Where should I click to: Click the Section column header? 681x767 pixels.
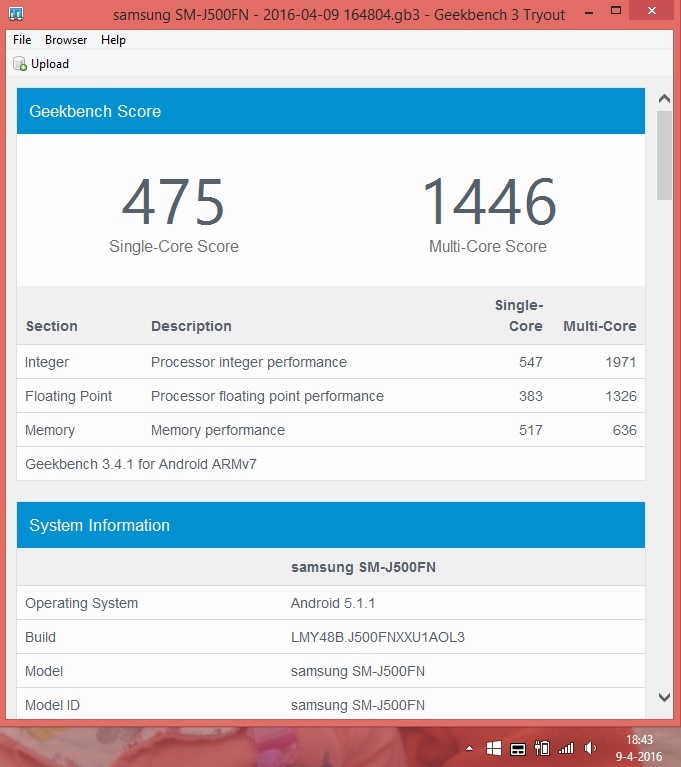click(51, 326)
